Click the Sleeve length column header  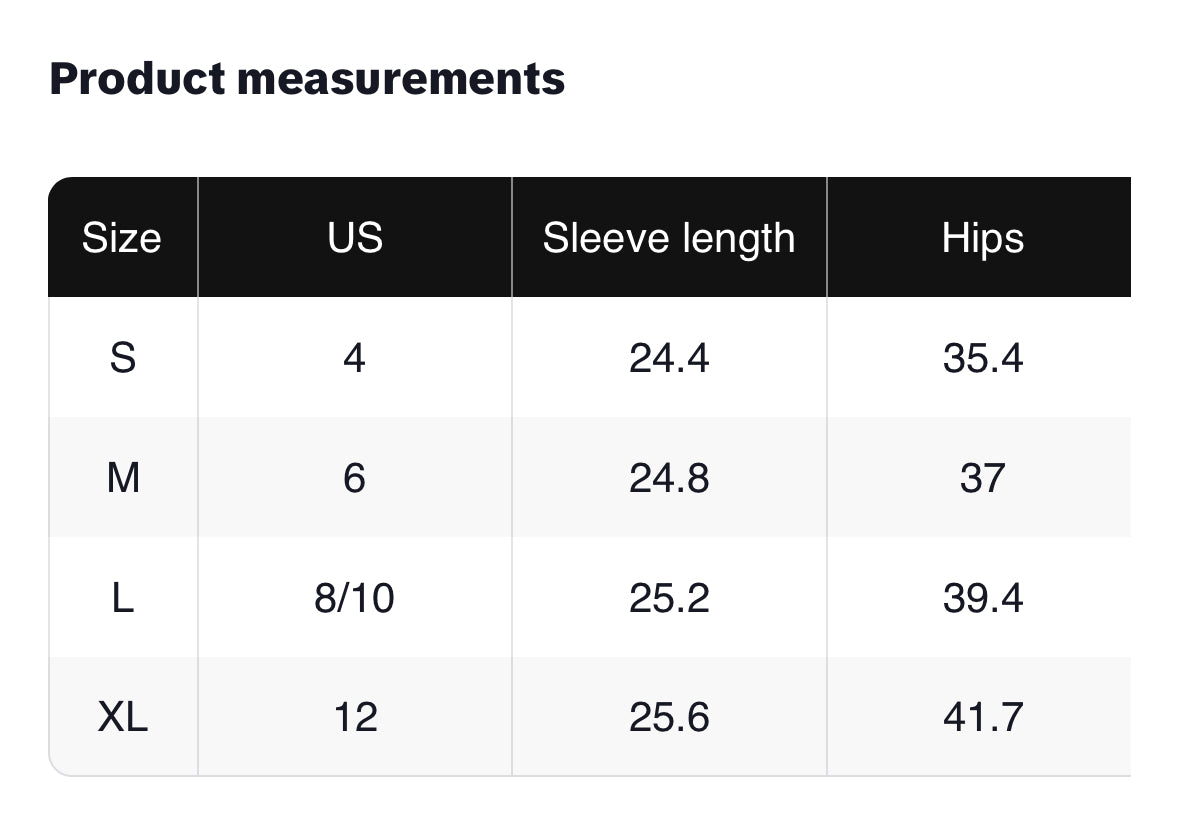[x=669, y=238]
